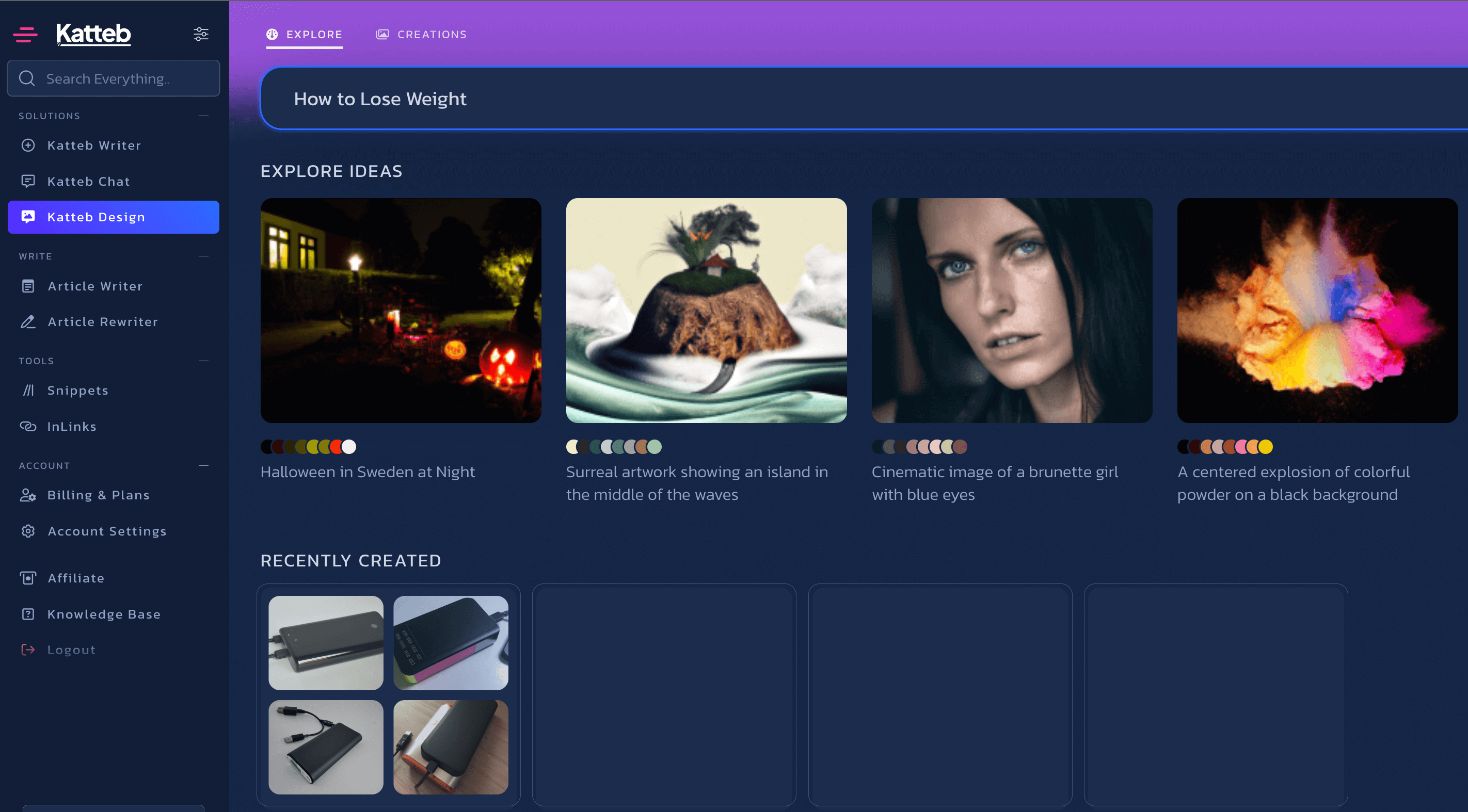Open Article Rewriter

(114, 322)
